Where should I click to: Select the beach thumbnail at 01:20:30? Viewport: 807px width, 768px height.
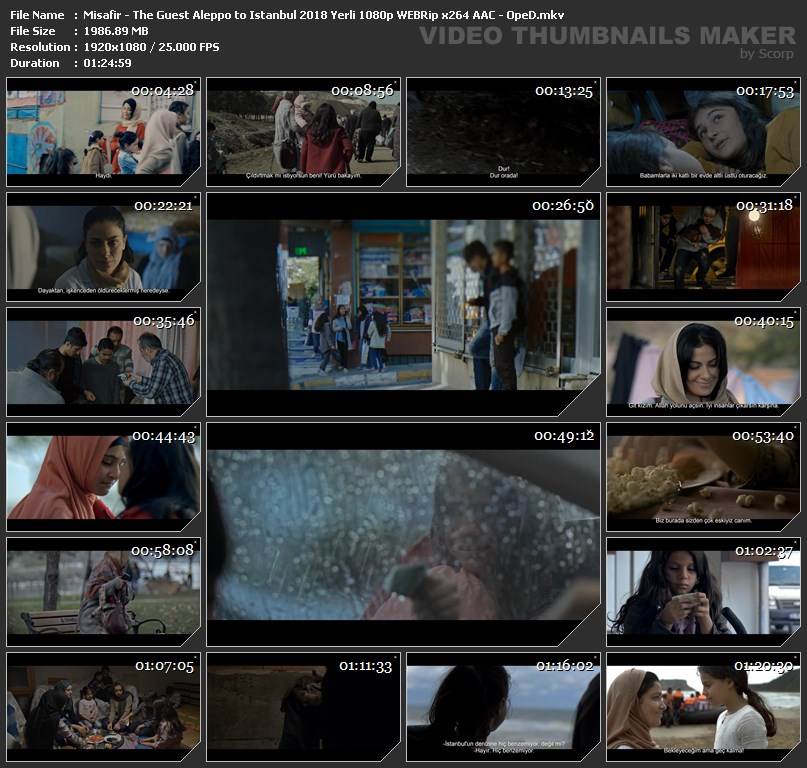point(704,707)
